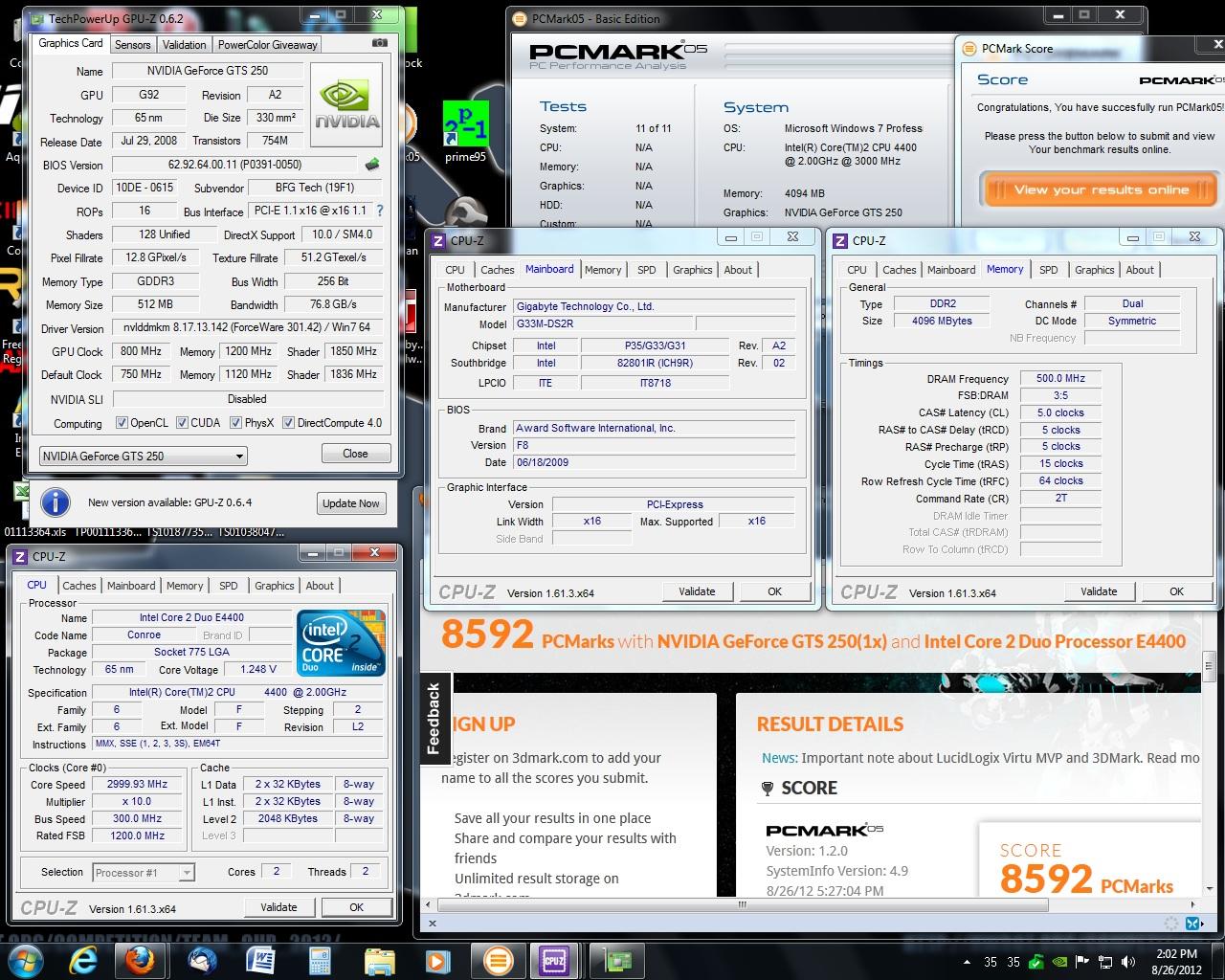Click the BIOS Version field in GPU-Z
The height and width of the screenshot is (980, 1225).
pyautogui.click(x=234, y=165)
